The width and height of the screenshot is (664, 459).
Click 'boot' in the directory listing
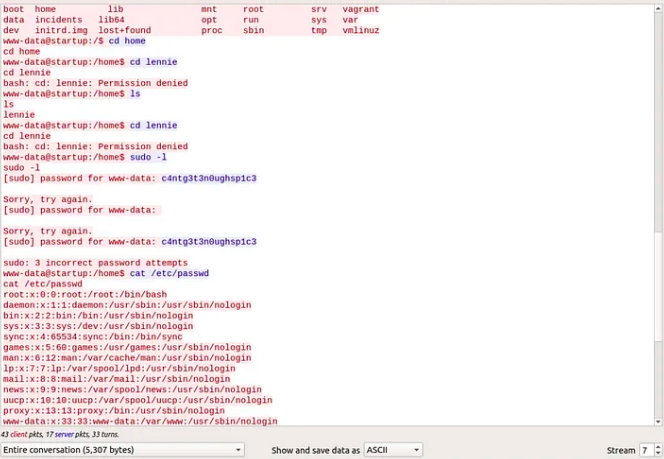(14, 9)
